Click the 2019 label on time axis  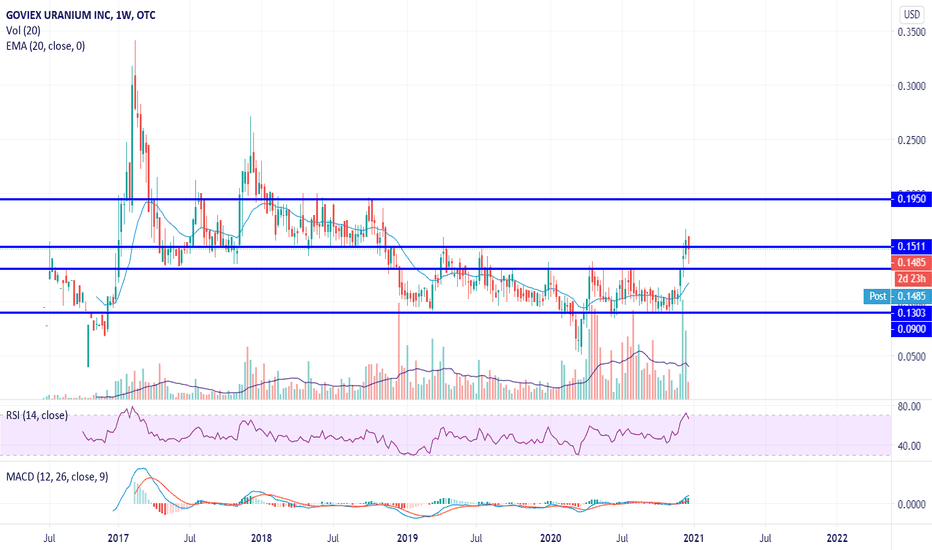click(407, 538)
